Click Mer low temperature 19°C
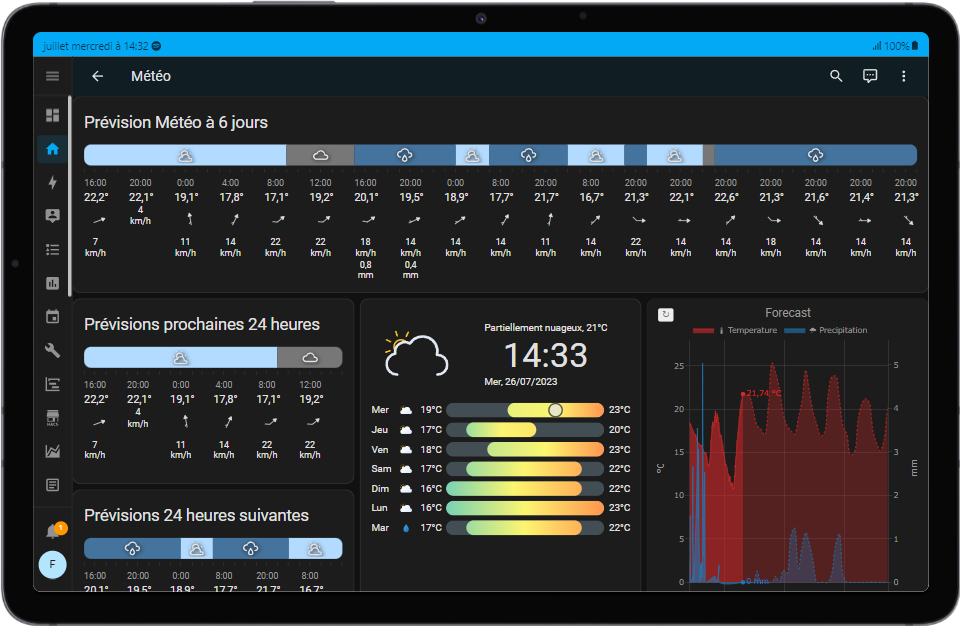The height and width of the screenshot is (626, 960). click(x=431, y=410)
